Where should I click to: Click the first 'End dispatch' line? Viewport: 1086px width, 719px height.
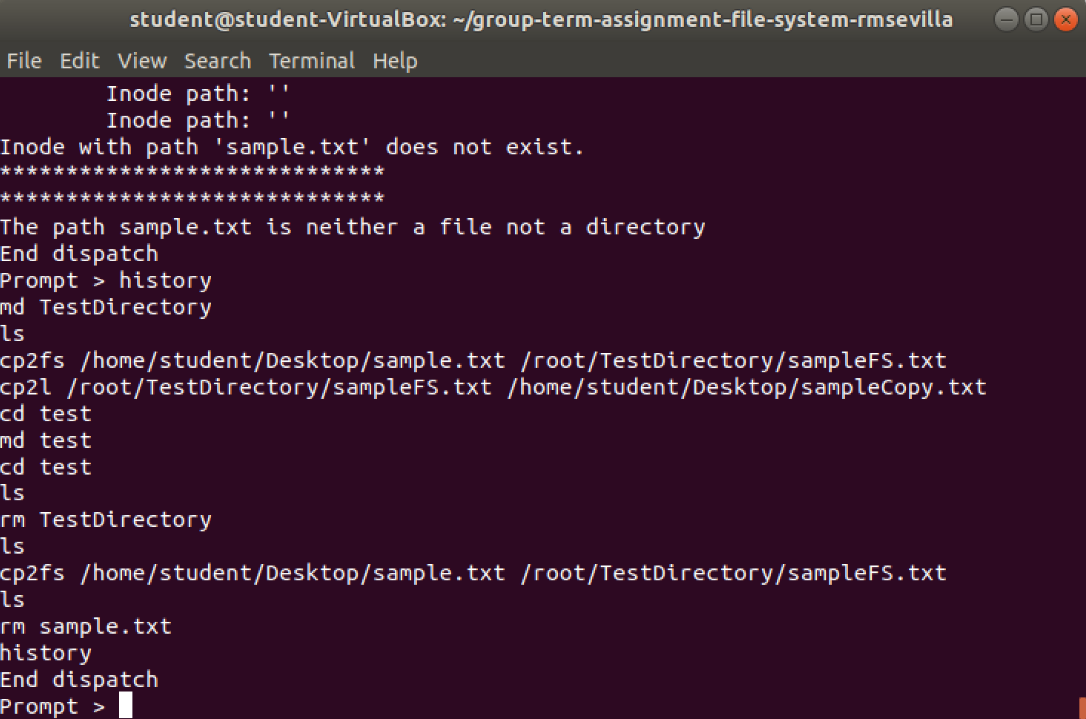coord(79,254)
